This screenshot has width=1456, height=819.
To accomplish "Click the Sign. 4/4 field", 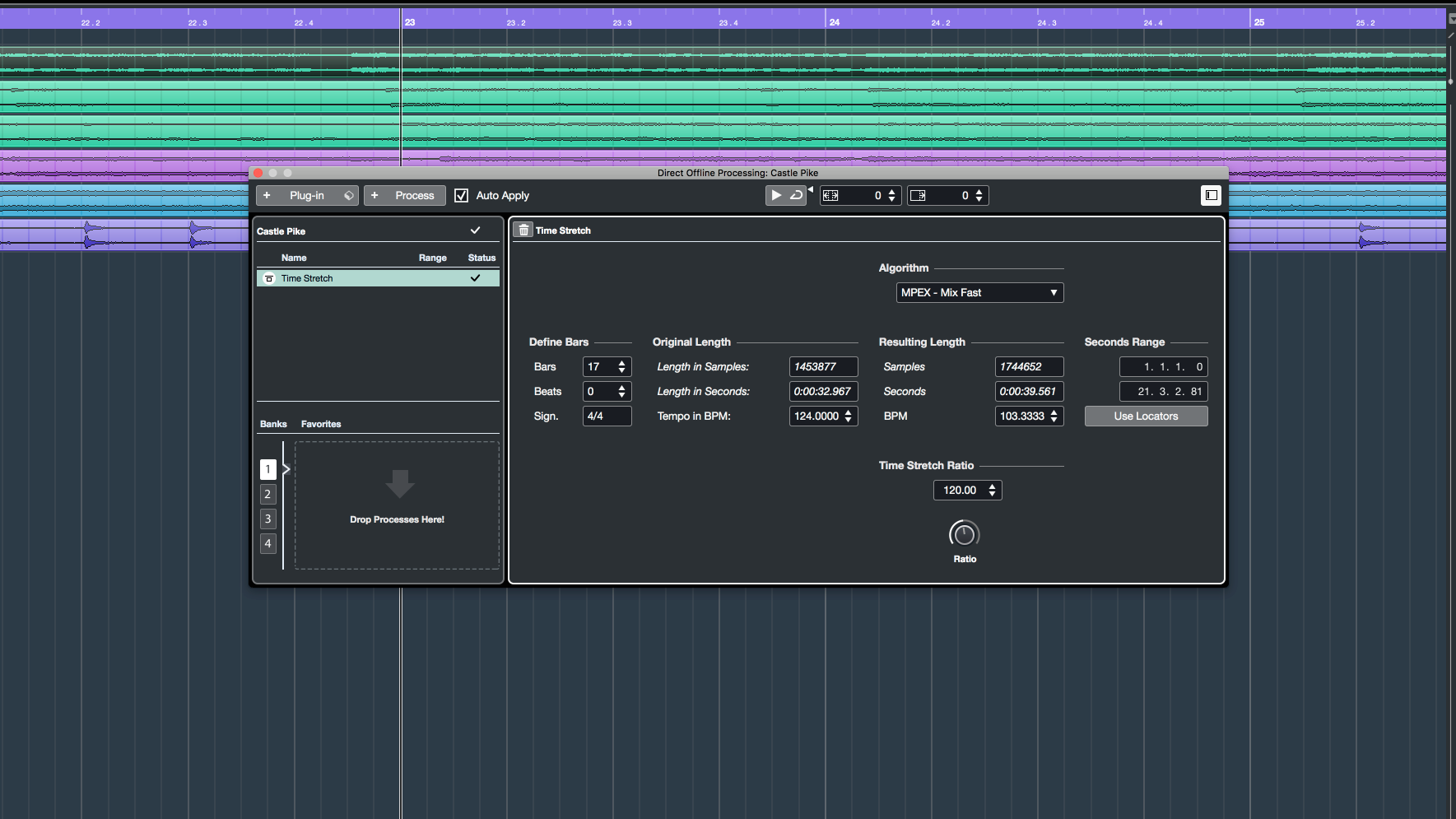I will (607, 416).
